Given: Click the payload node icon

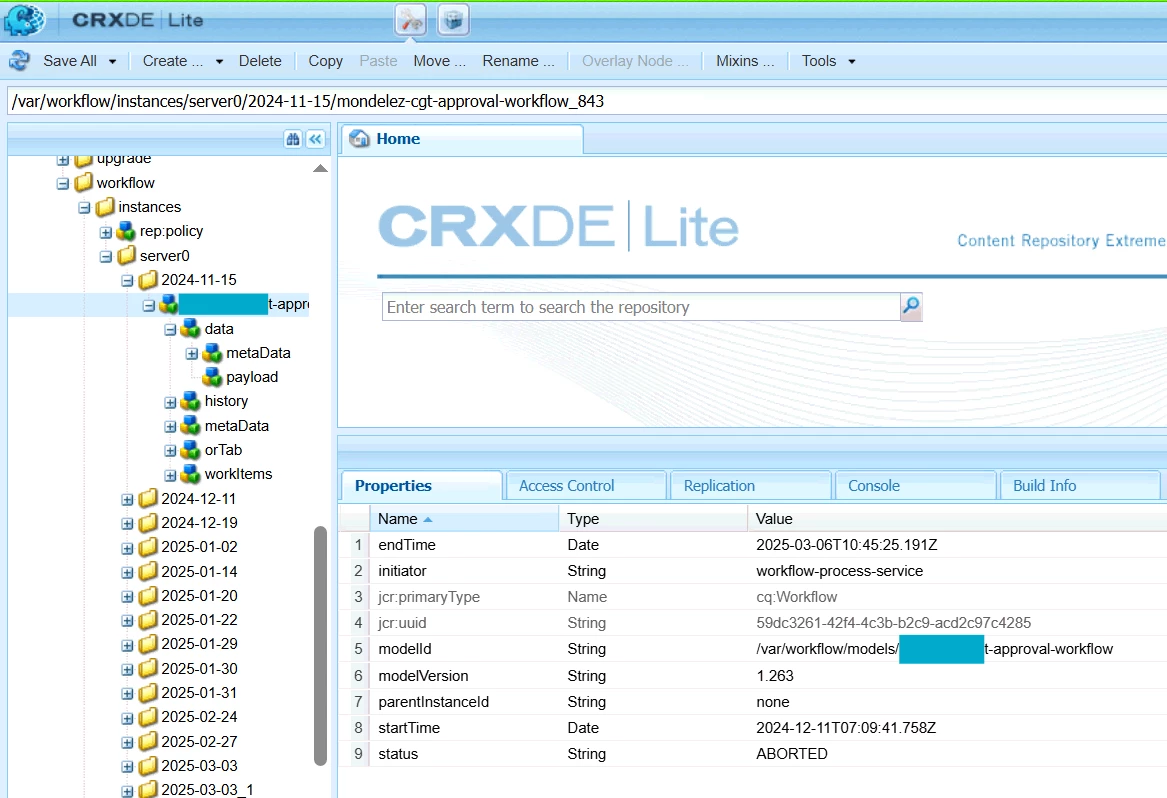Looking at the screenshot, I should coord(212,377).
